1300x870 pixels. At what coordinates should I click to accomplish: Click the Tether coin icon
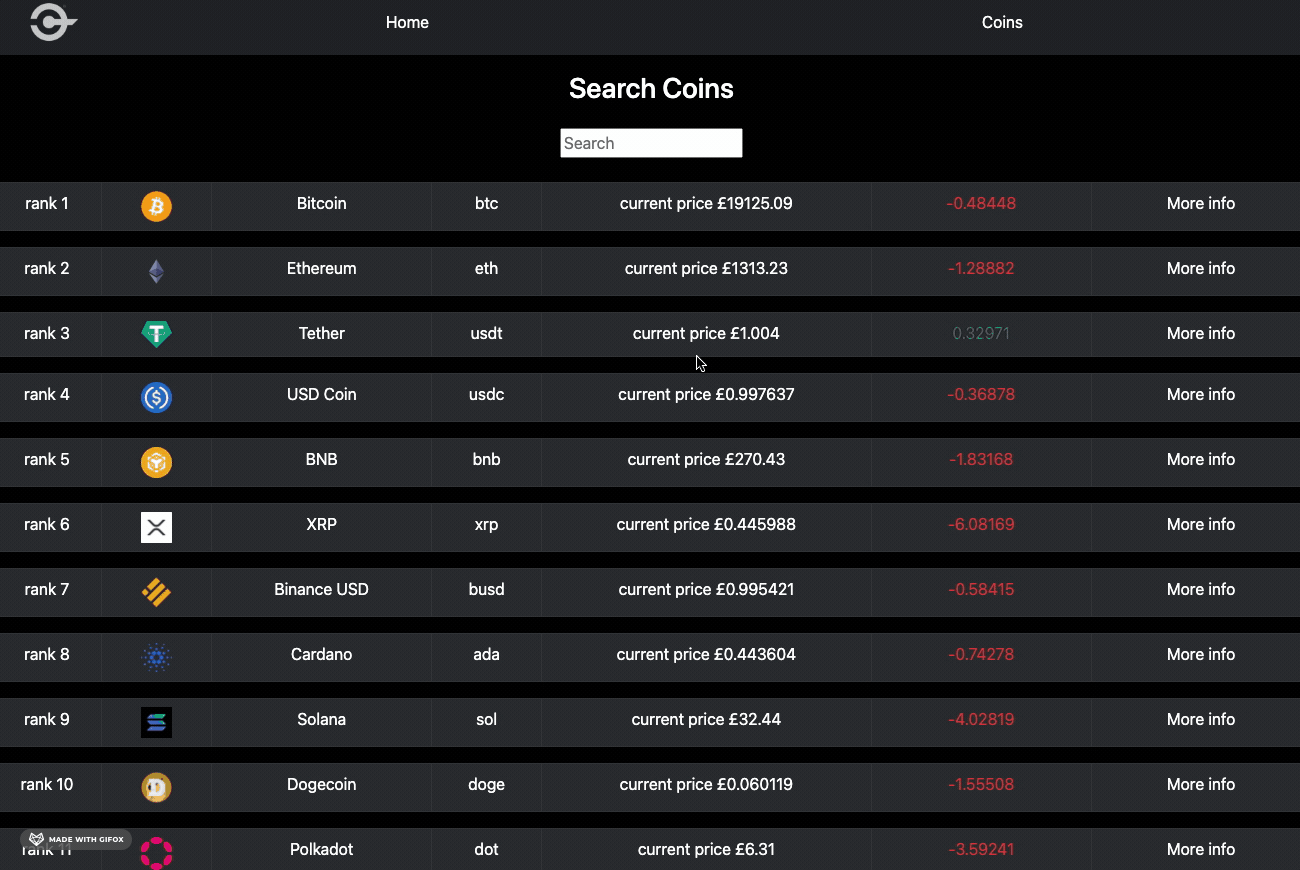click(x=156, y=334)
